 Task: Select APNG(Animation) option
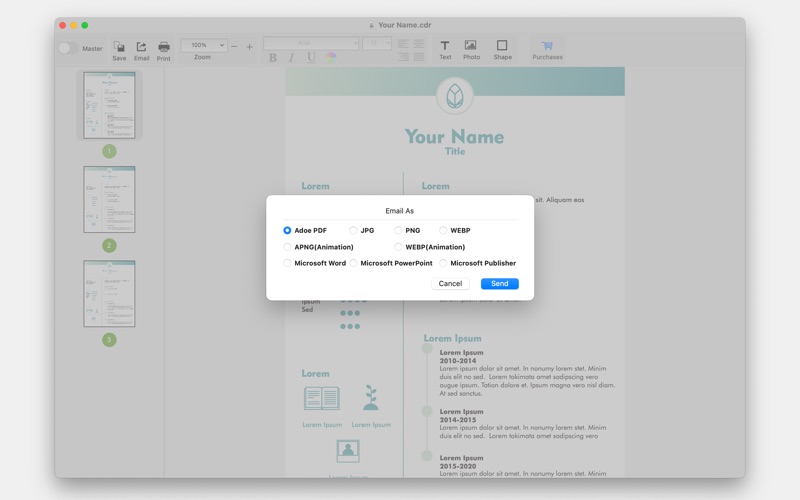[x=318, y=247]
